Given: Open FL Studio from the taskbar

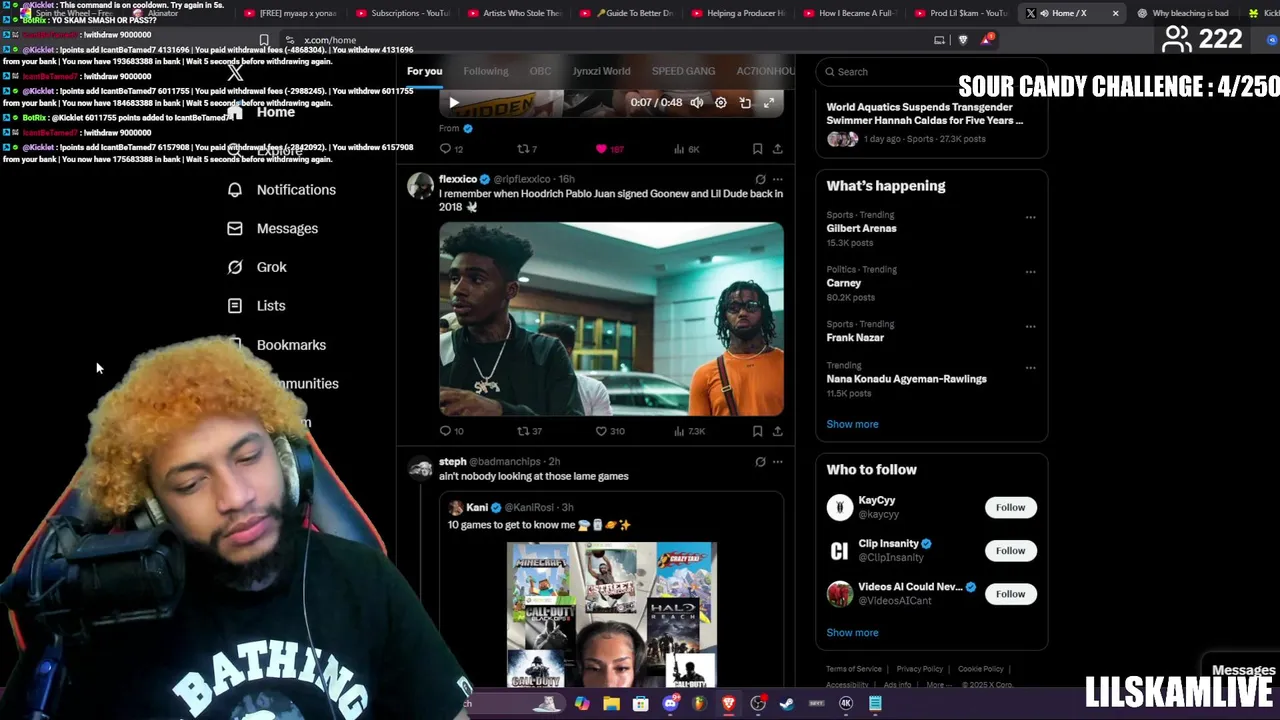Looking at the screenshot, I should click(699, 704).
